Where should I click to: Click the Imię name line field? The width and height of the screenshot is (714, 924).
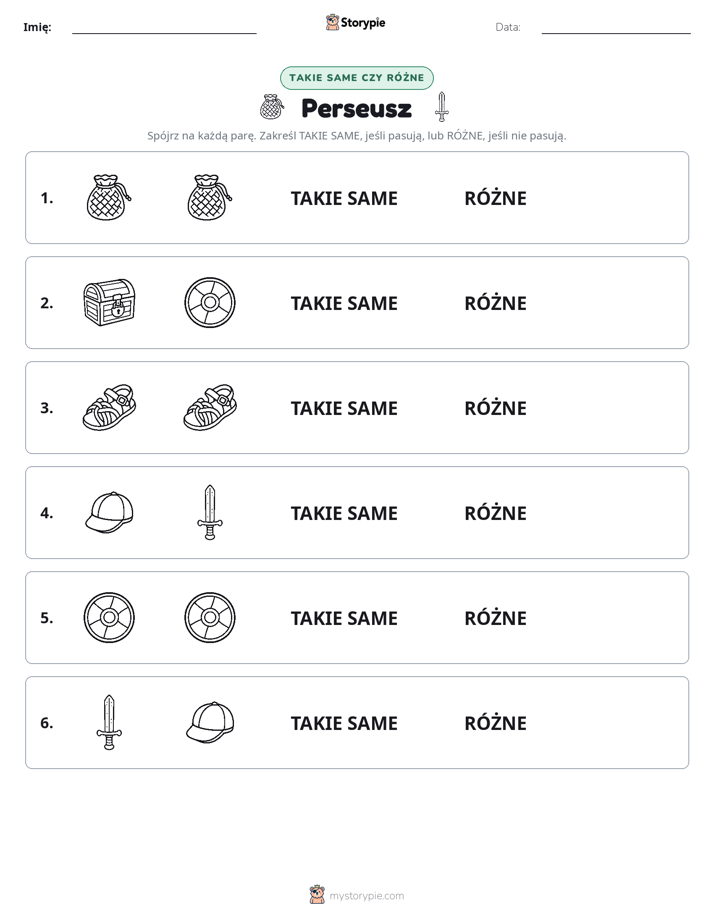pyautogui.click(x=164, y=27)
